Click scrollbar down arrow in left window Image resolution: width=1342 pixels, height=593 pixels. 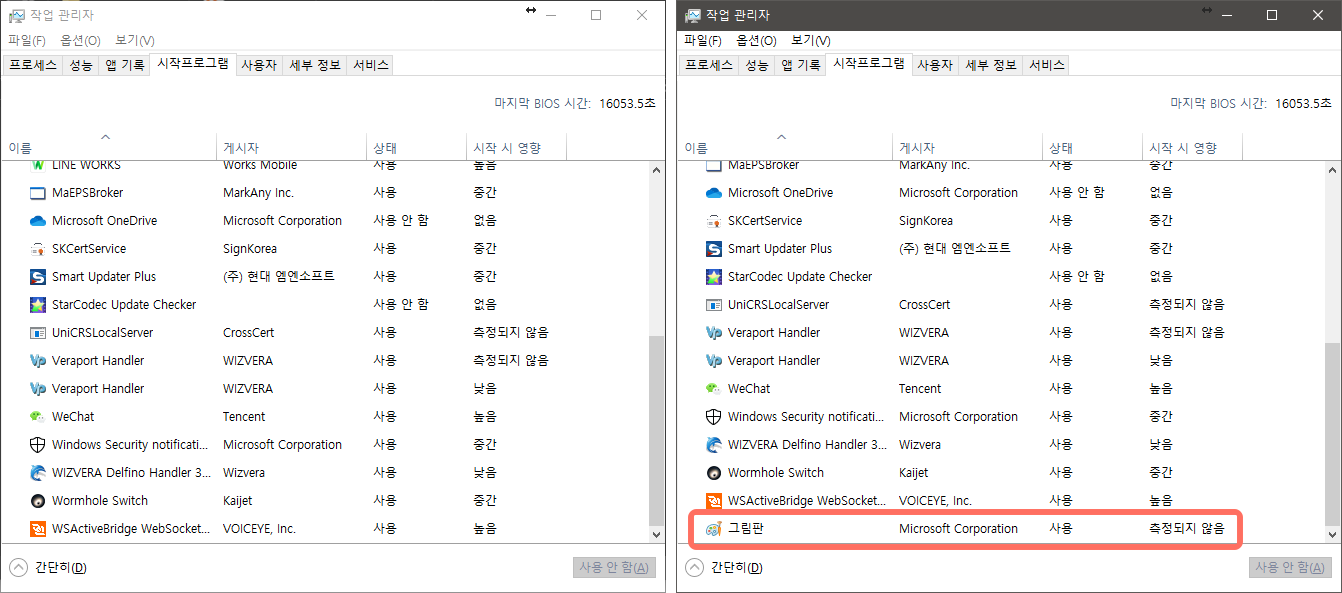tap(657, 536)
